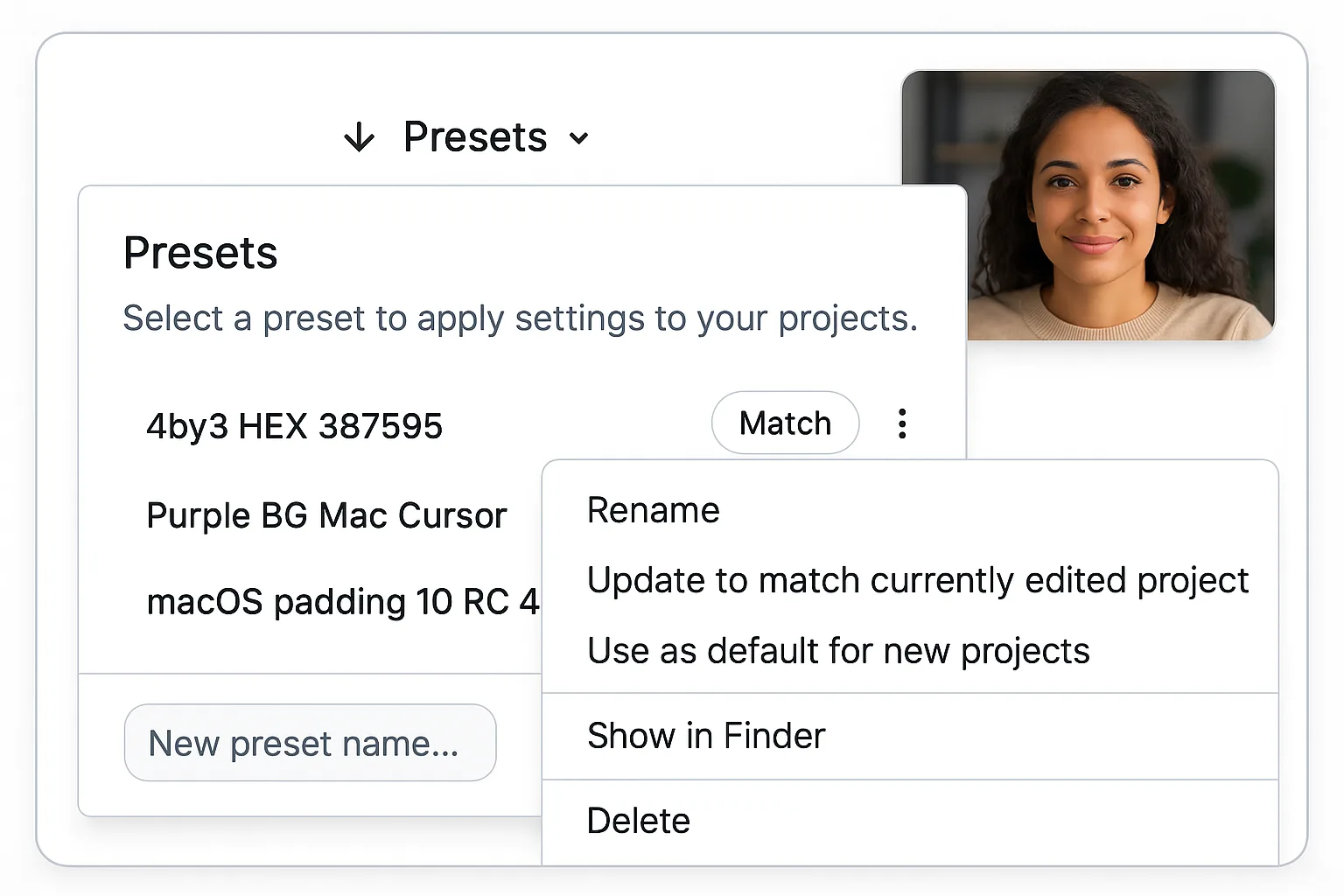Select the 4by3 HEX 387595 preset
Image resolution: width=1344 pixels, height=896 pixels.
(295, 426)
